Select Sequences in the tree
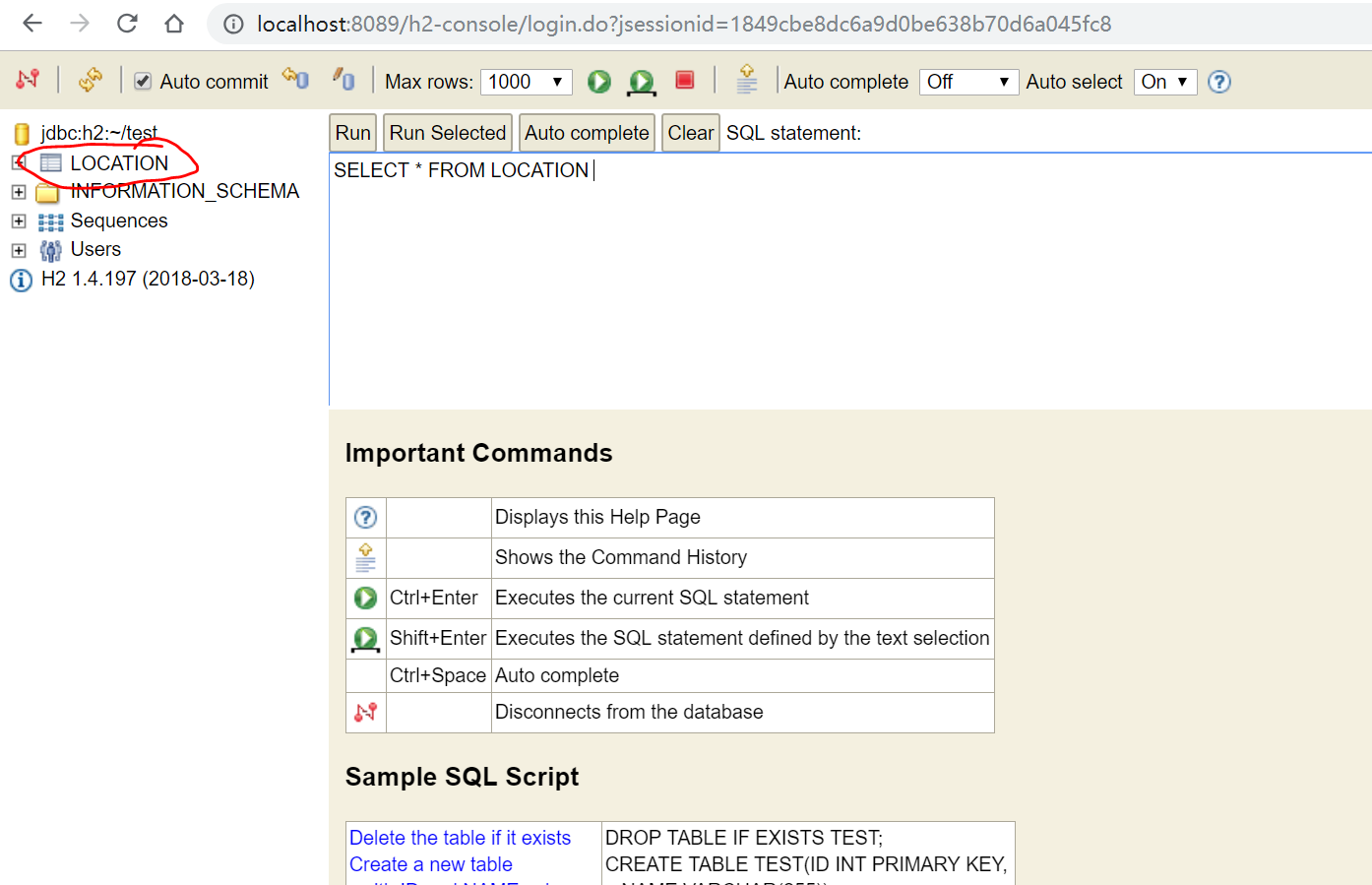This screenshot has width=1372, height=885. pos(119,221)
